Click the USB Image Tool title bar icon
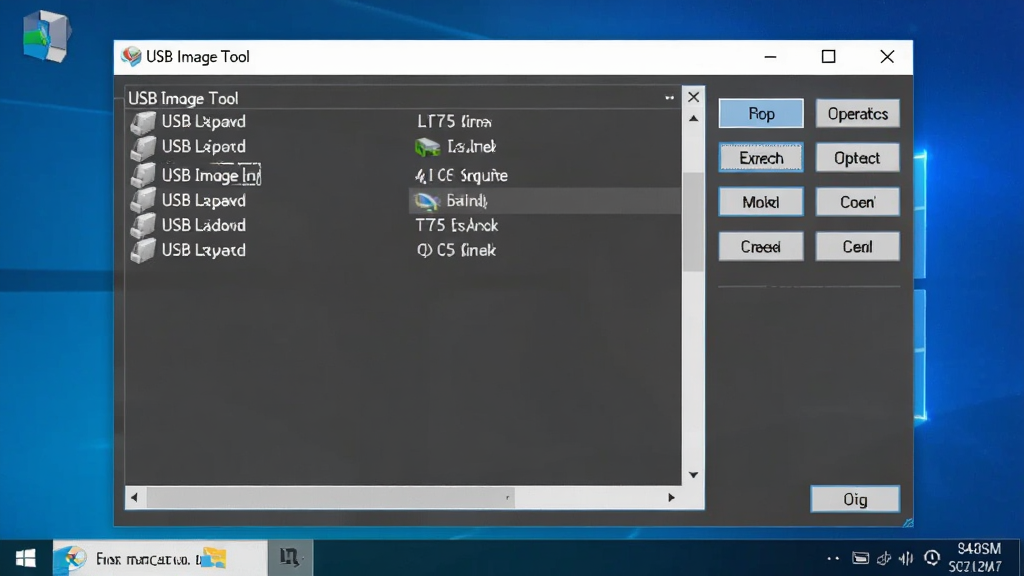 pos(131,57)
